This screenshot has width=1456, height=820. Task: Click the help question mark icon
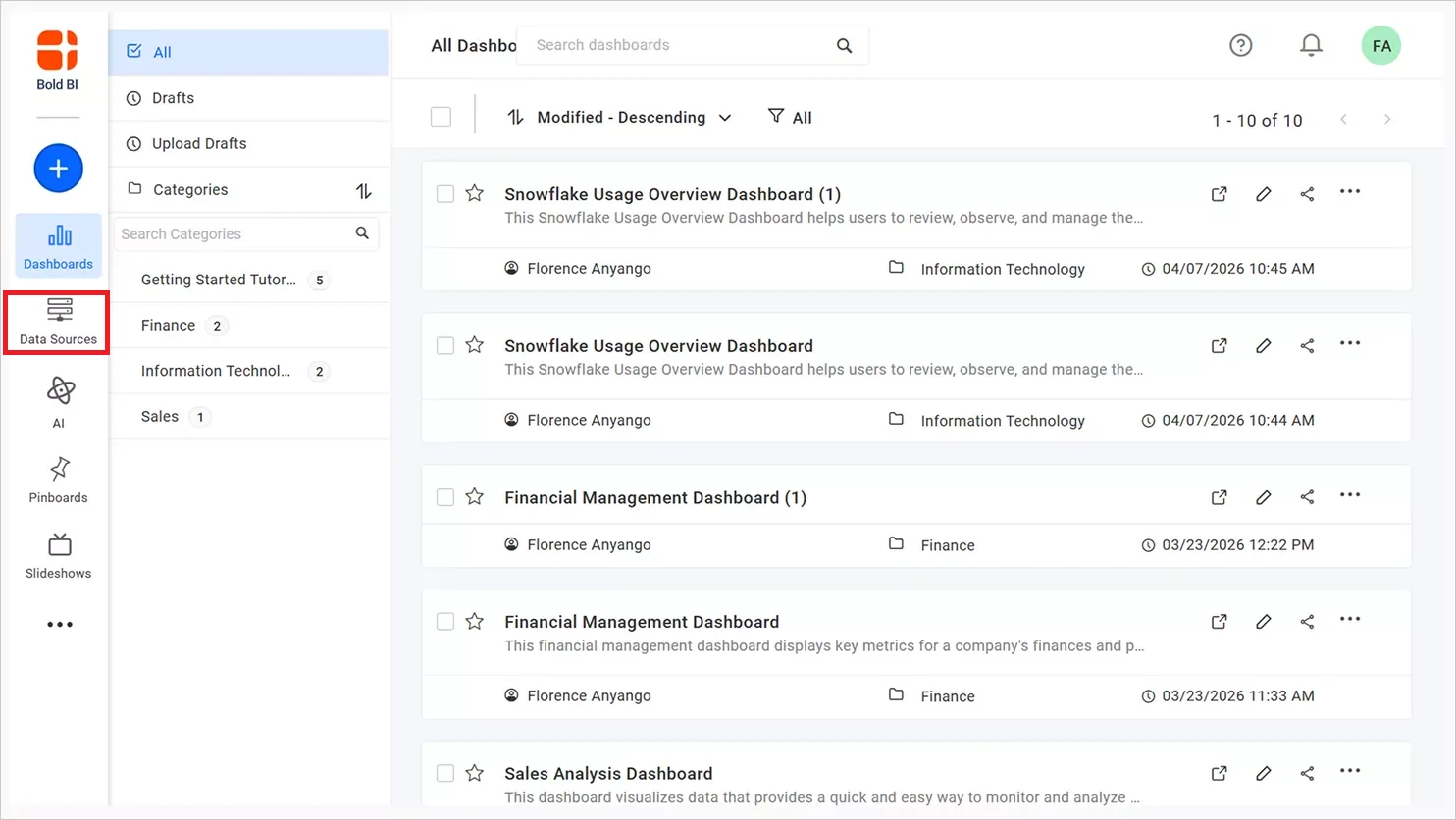coord(1240,45)
